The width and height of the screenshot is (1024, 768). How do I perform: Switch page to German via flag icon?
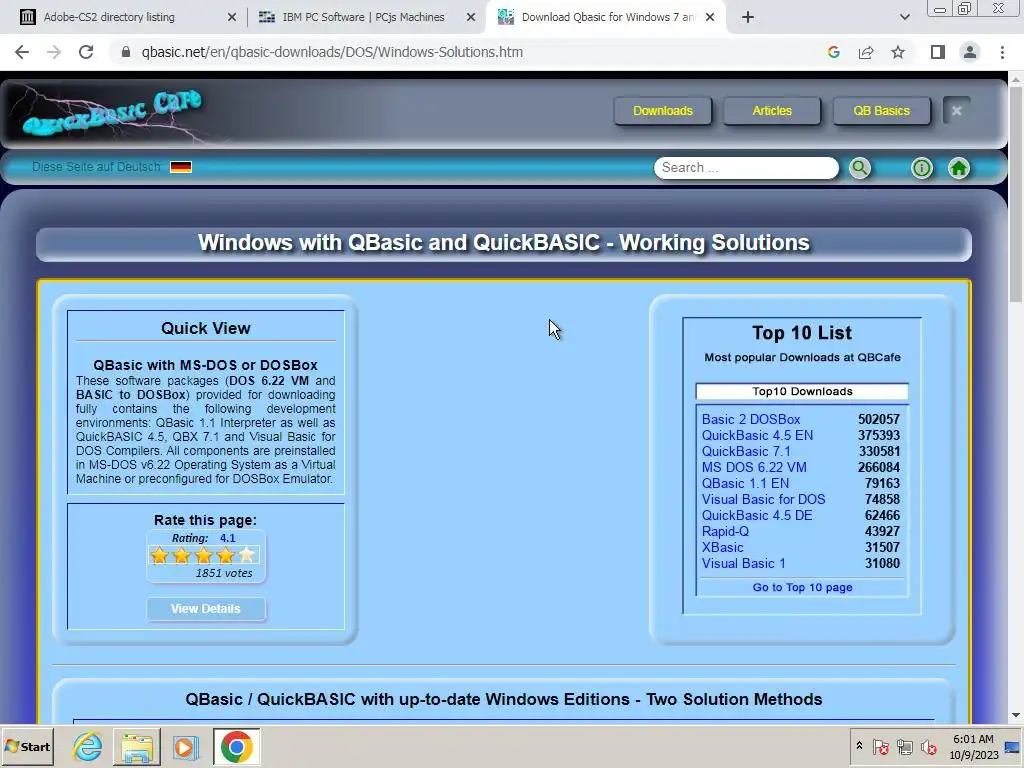coord(181,167)
